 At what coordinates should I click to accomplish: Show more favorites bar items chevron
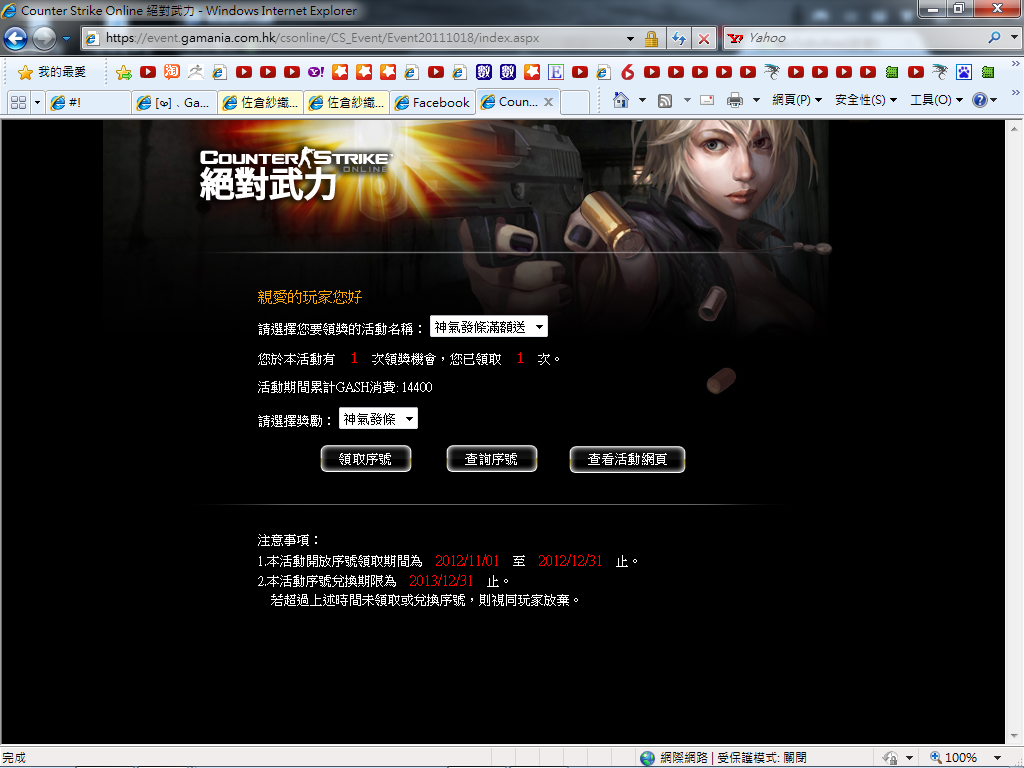1015,64
